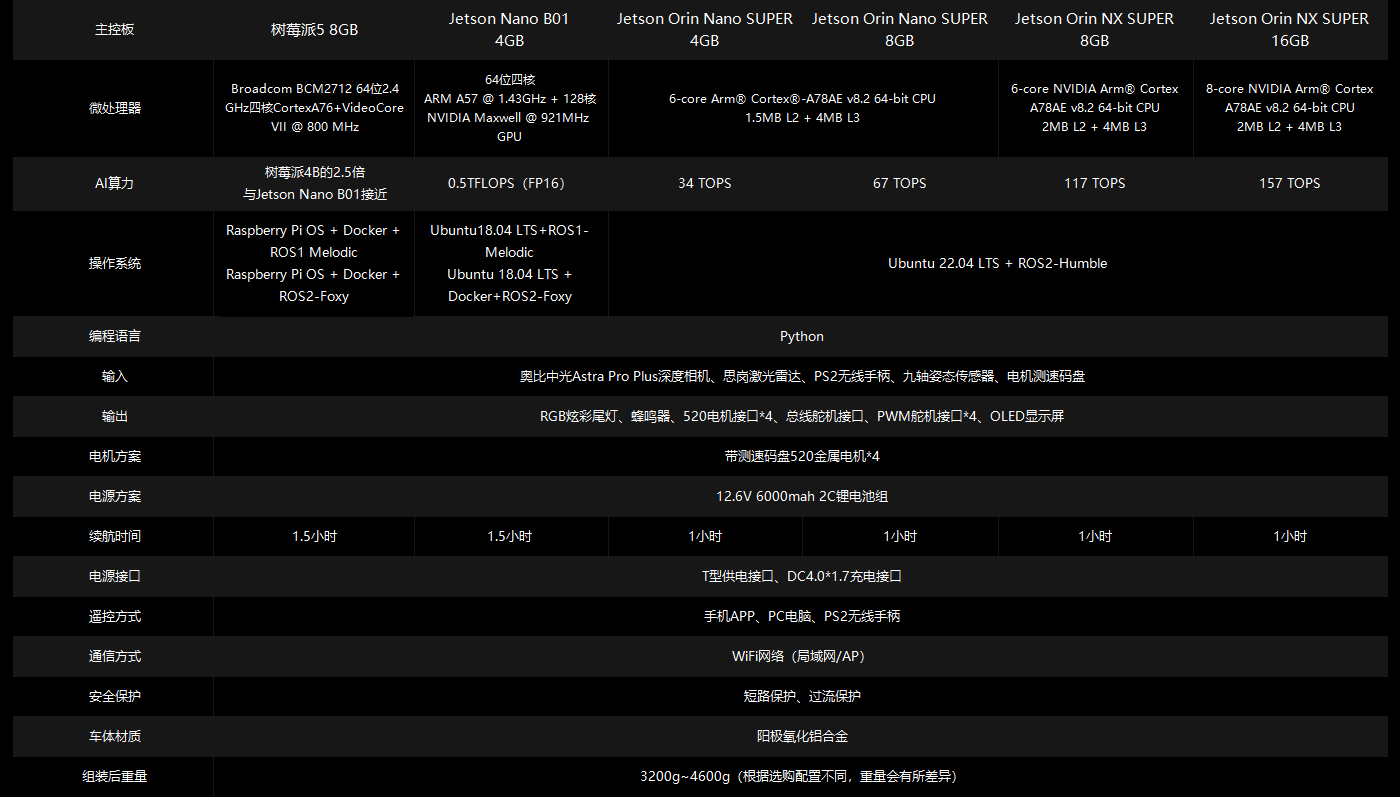Select 1.5小时 under Jetson Nano B01 column

click(x=509, y=536)
